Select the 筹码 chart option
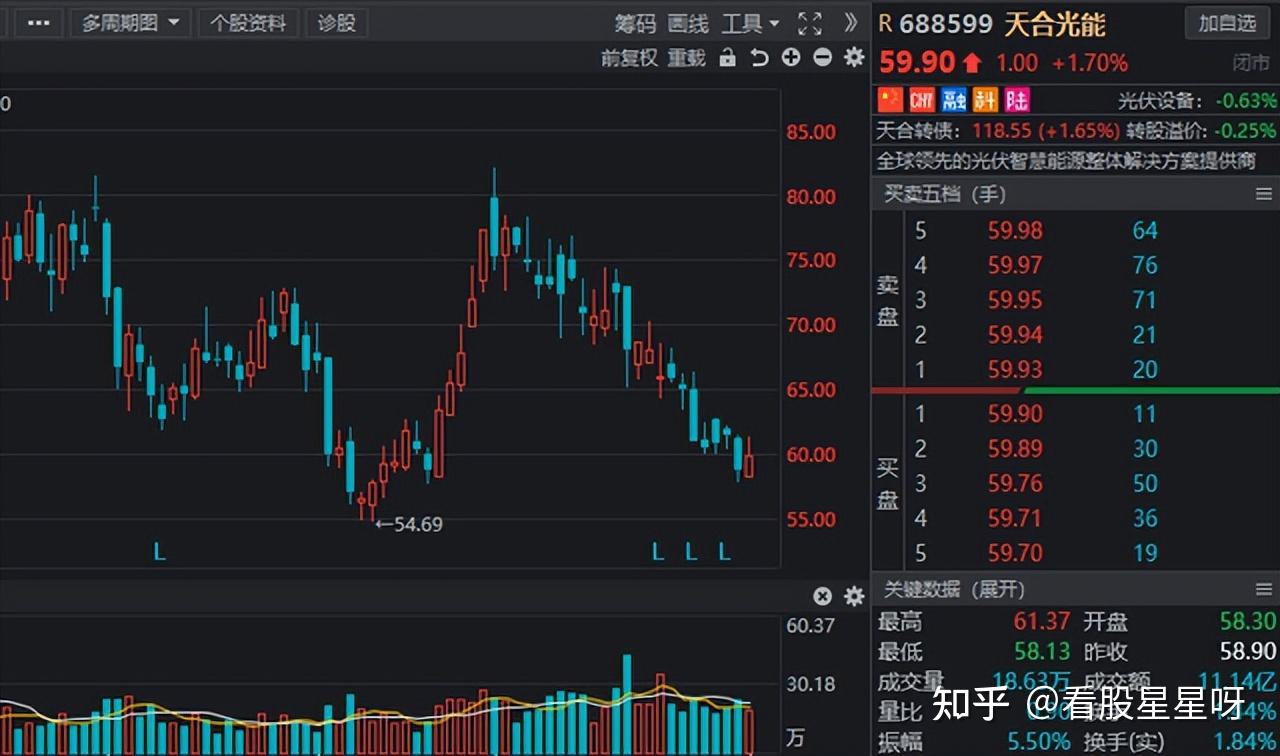Image resolution: width=1280 pixels, height=756 pixels. coord(635,23)
